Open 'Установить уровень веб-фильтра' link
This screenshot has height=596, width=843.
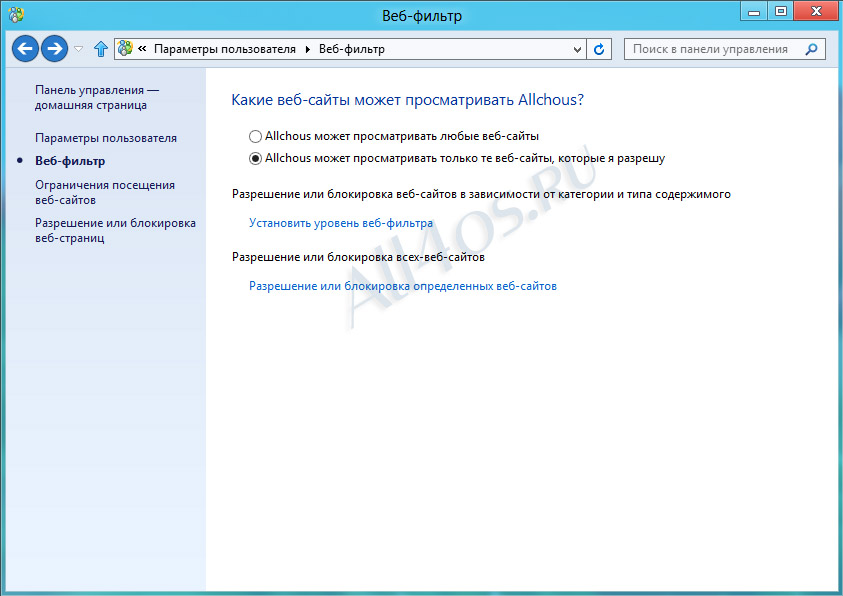click(341, 223)
